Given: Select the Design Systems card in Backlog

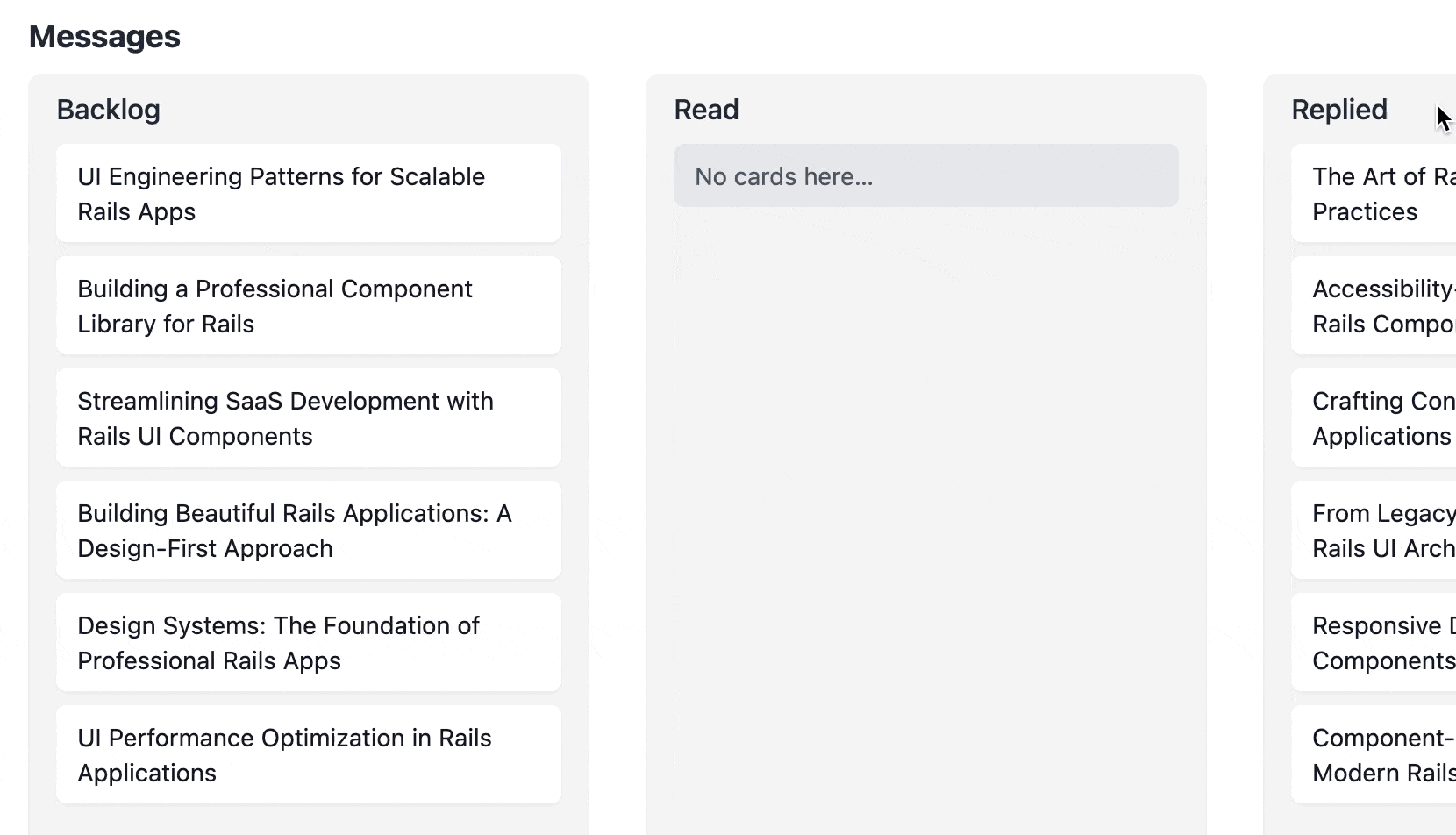Looking at the screenshot, I should [x=308, y=643].
